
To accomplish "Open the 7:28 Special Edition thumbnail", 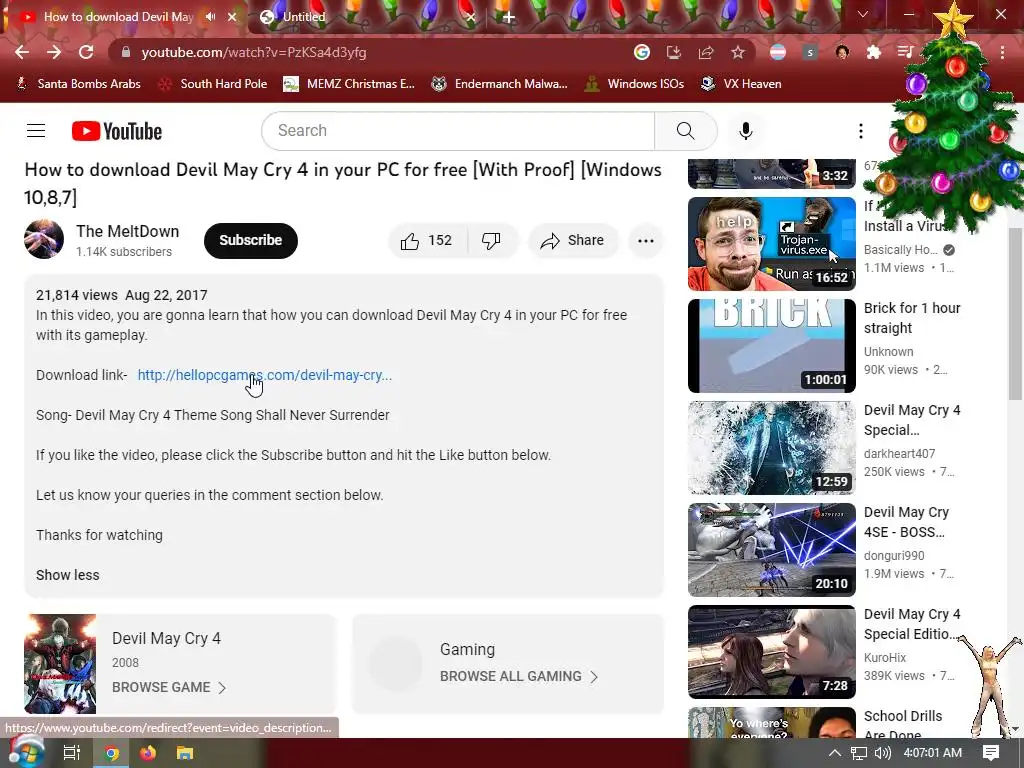I will (x=771, y=651).
